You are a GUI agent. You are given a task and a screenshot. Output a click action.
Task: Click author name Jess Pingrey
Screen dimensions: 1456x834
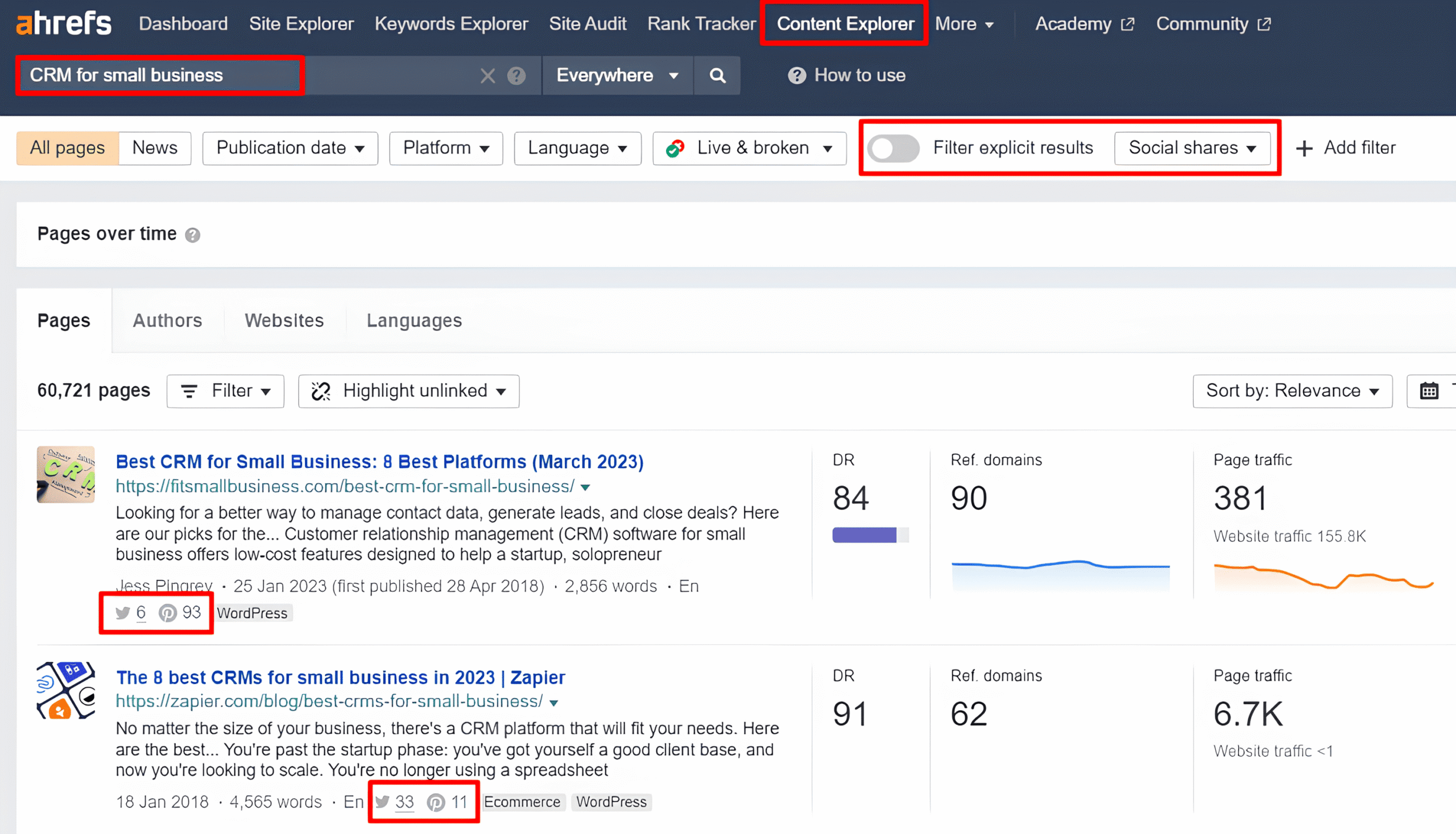pyautogui.click(x=164, y=587)
